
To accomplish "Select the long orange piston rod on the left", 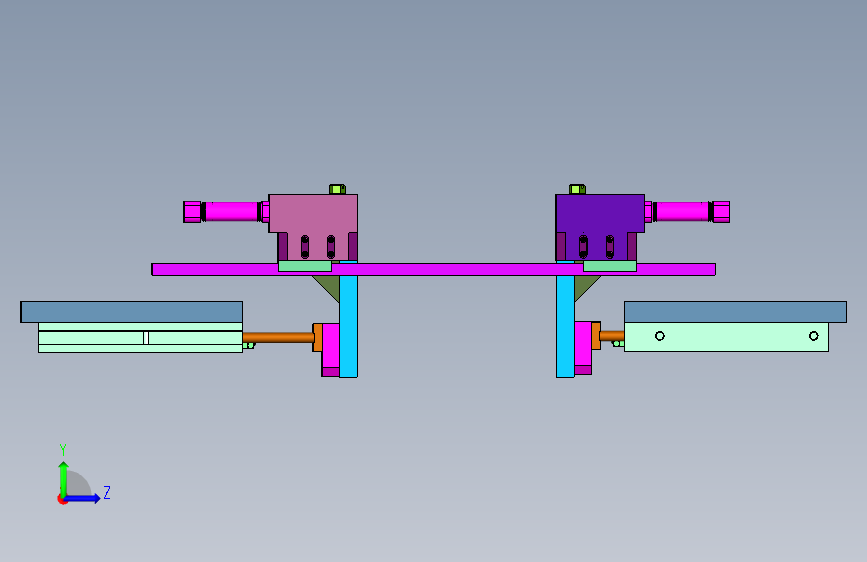I will [x=278, y=337].
